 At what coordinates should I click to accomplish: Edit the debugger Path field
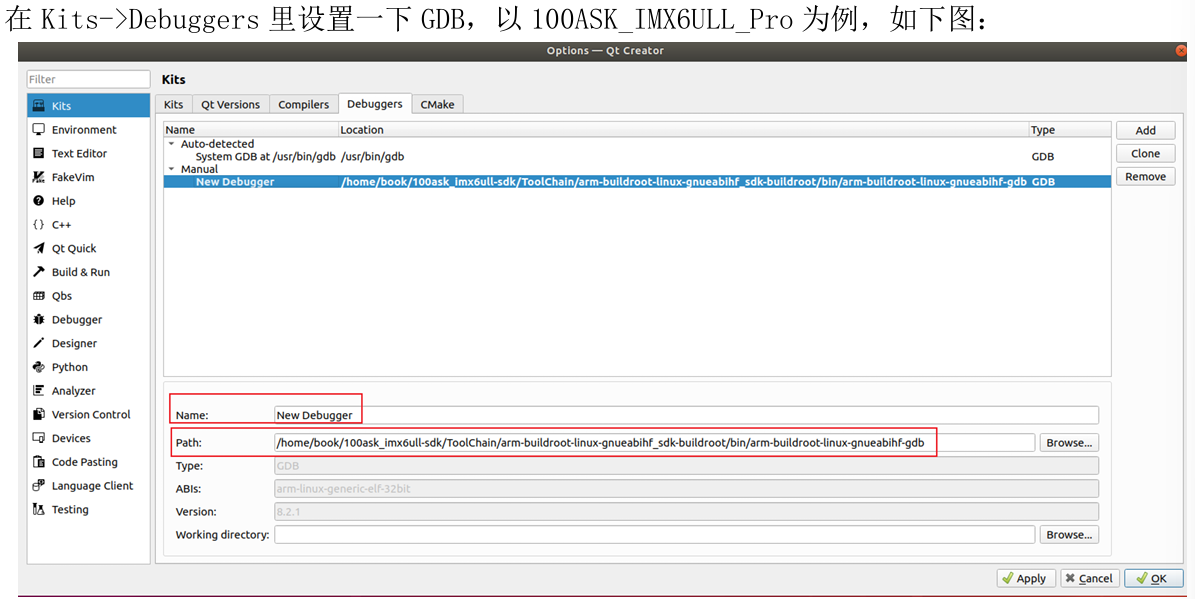(655, 443)
